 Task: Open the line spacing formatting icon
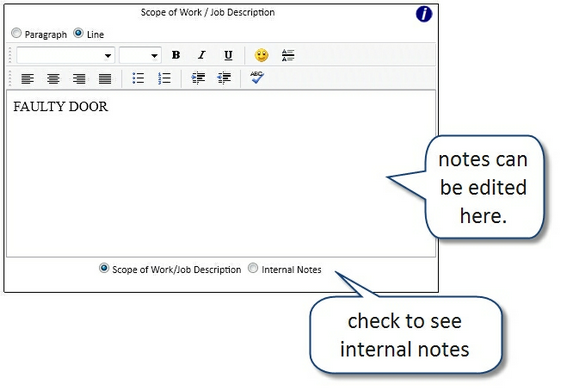(x=288, y=55)
